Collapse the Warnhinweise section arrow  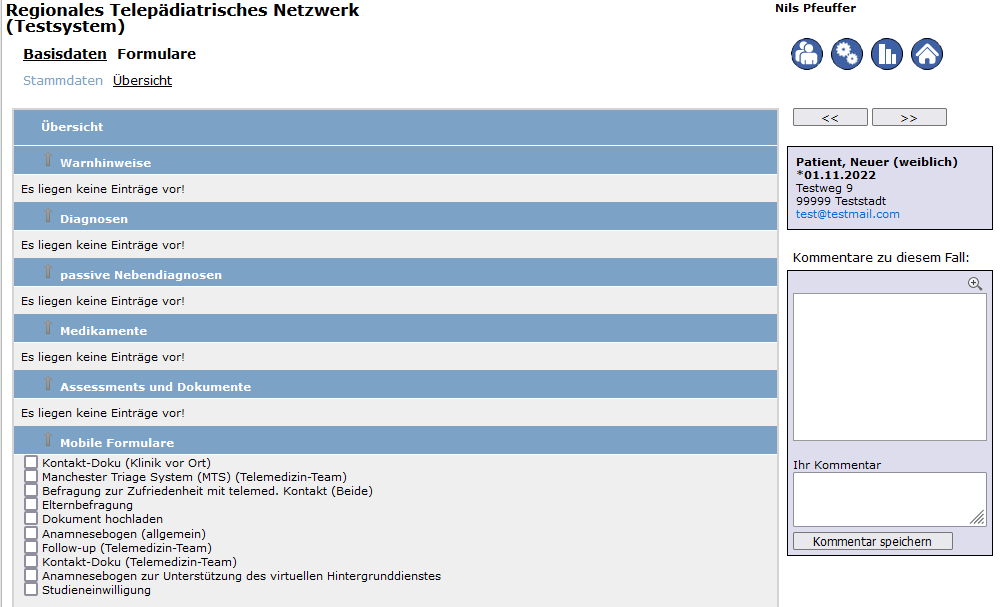[48, 159]
